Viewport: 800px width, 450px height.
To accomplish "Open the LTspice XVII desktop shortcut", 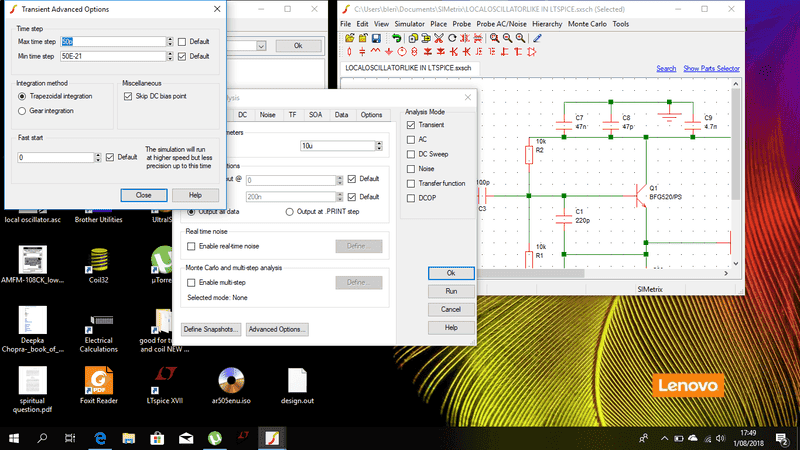I will click(x=165, y=386).
